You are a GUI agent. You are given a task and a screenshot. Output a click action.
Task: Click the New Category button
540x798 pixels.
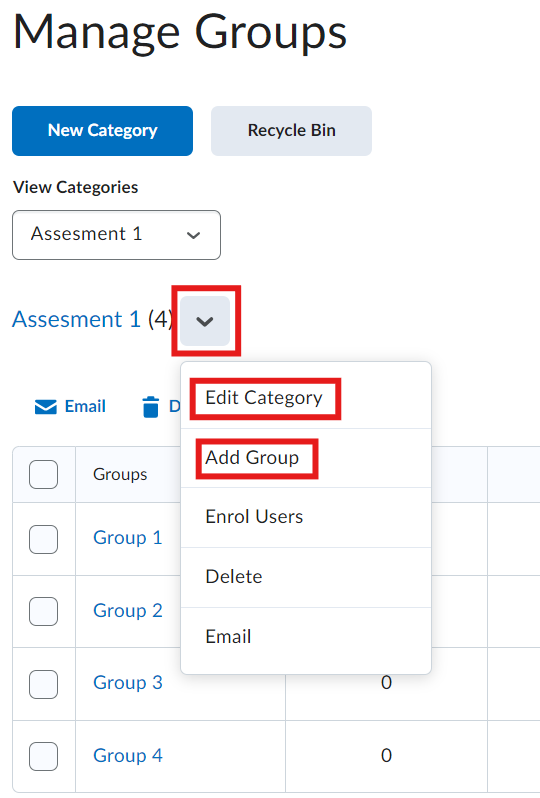(x=102, y=131)
